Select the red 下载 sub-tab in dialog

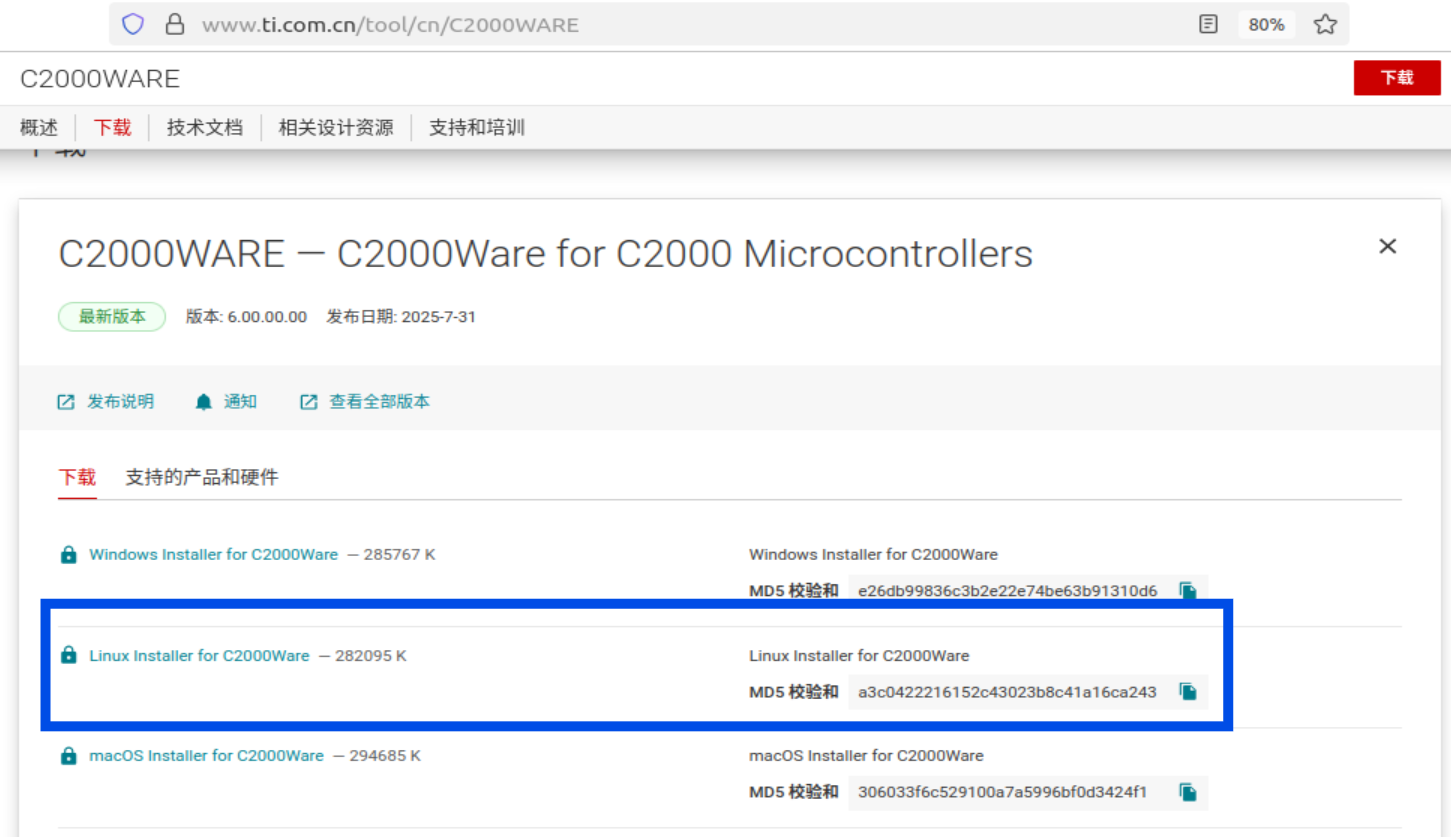(x=77, y=478)
